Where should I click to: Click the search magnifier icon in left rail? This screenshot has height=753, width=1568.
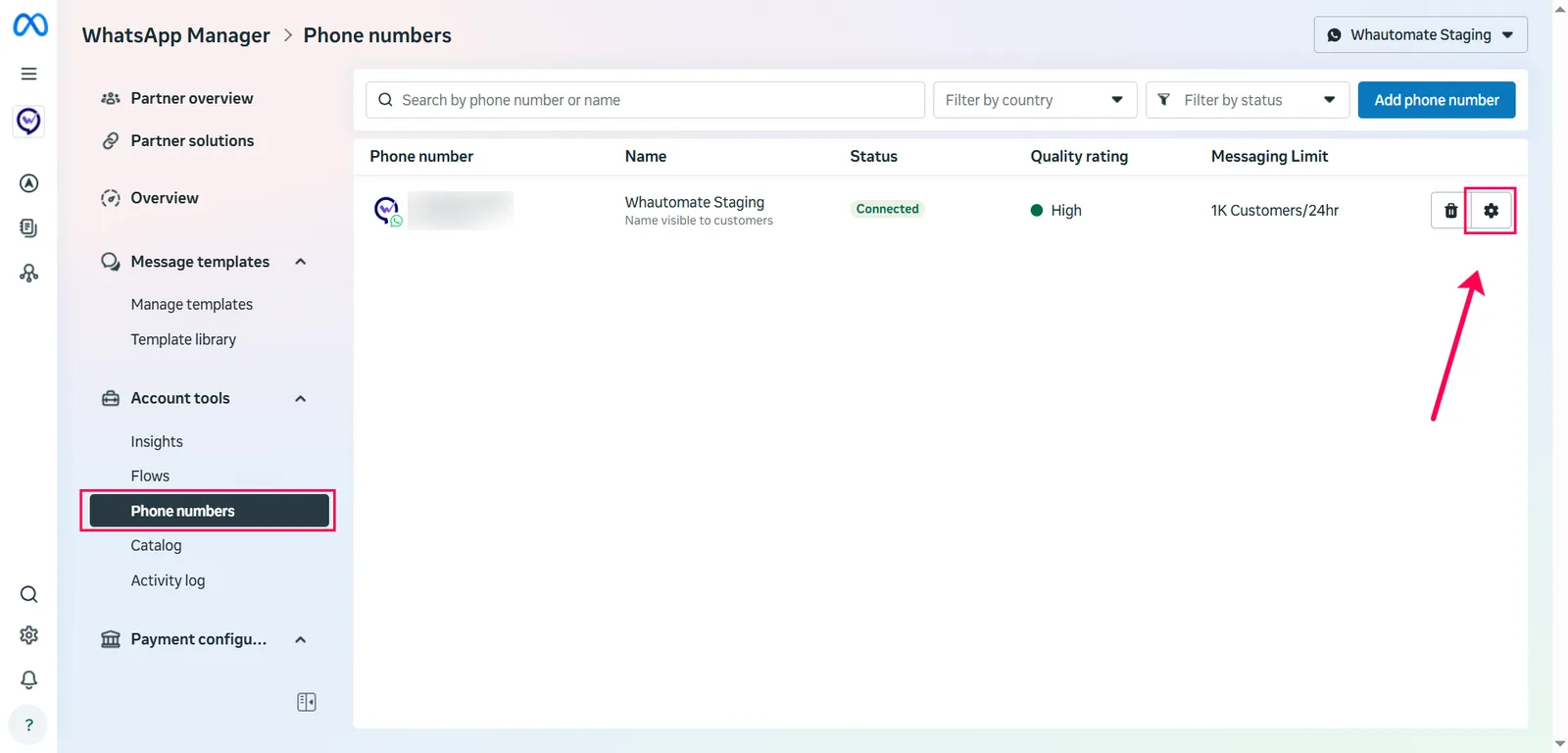pyautogui.click(x=28, y=594)
